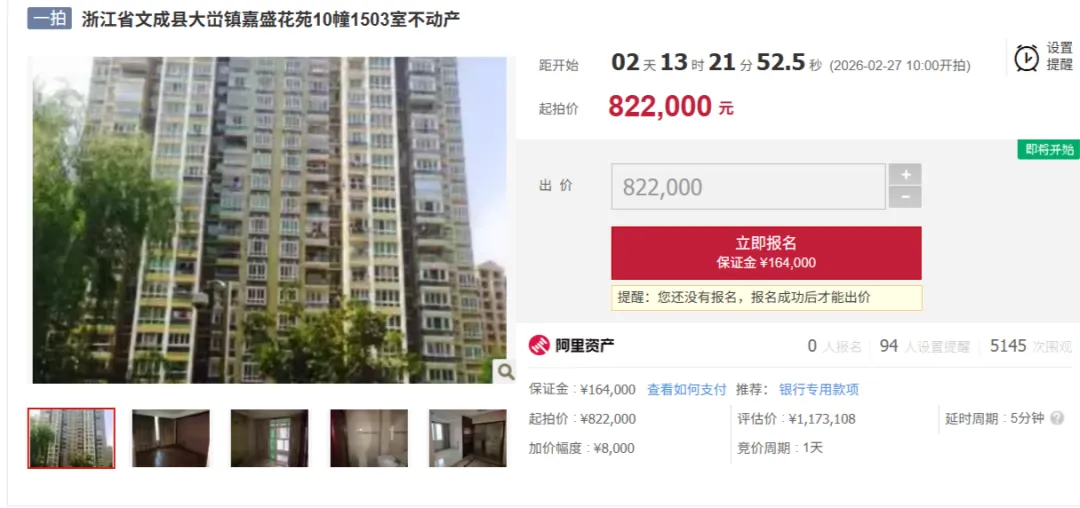This screenshot has height=508, width=1080.
Task: Open the 查看如何支付 link
Action: click(x=687, y=390)
